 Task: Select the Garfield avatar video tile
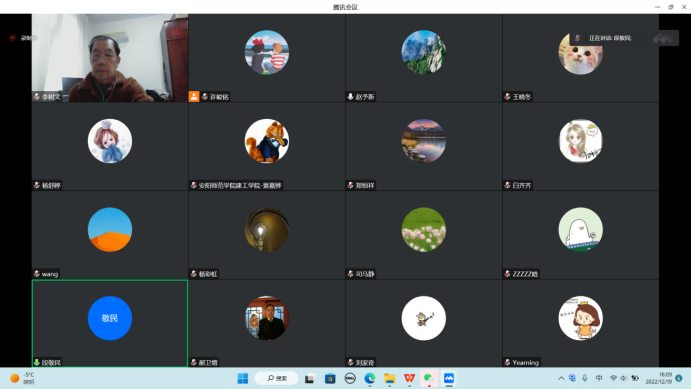coord(267,147)
